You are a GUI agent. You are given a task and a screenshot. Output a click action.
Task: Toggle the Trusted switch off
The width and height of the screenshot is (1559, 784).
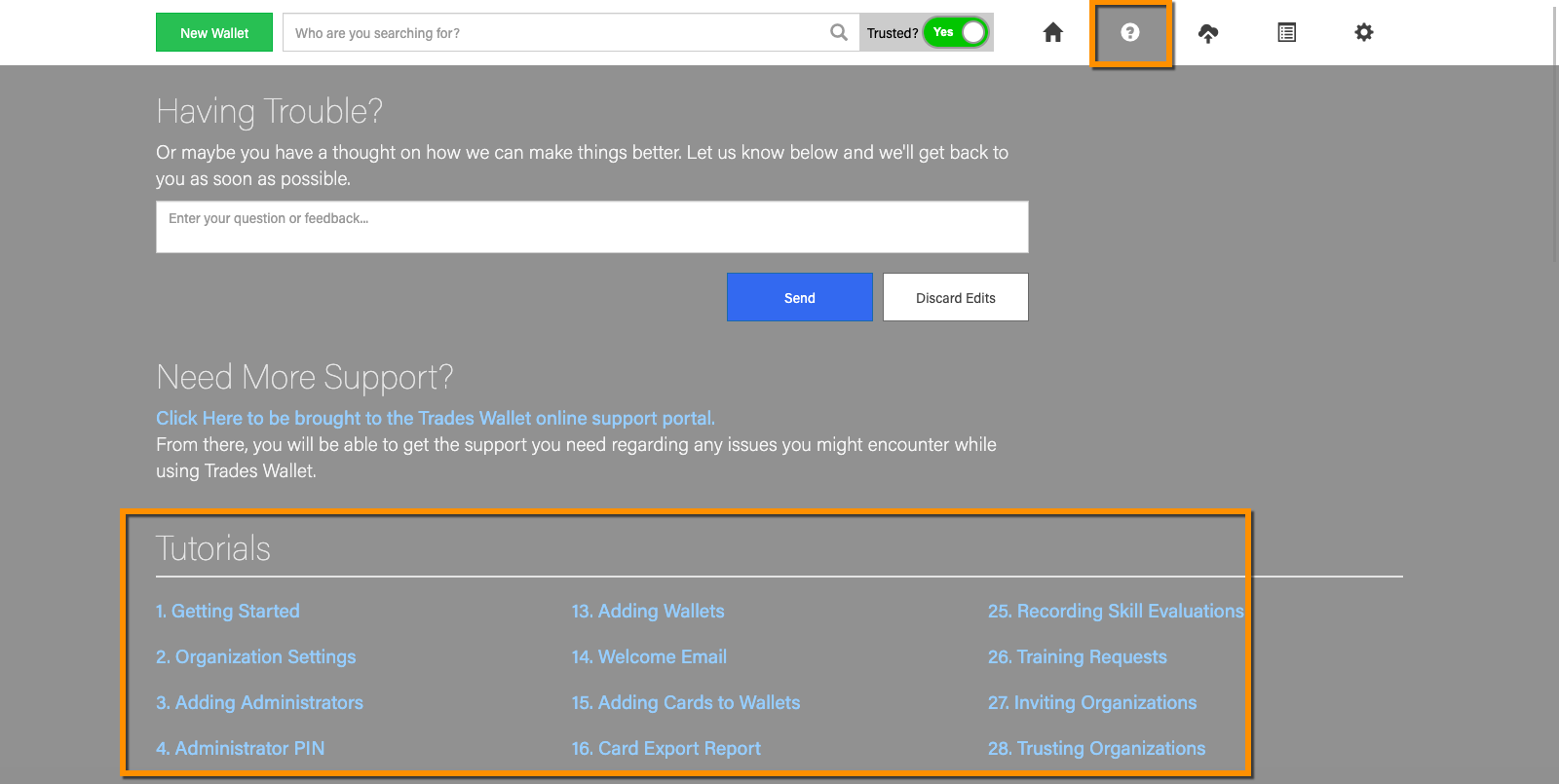click(956, 32)
